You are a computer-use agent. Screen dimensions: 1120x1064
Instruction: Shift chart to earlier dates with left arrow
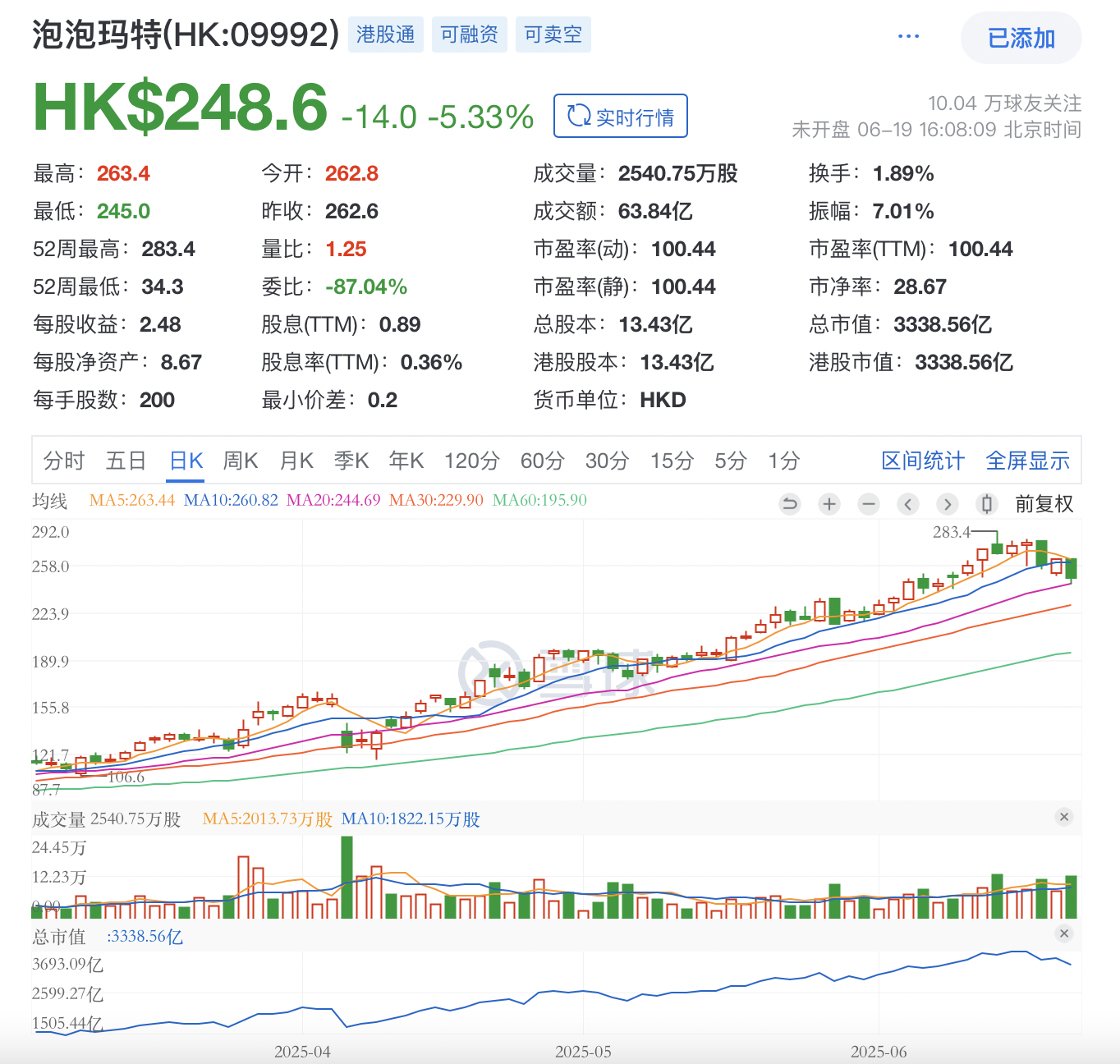click(x=908, y=504)
